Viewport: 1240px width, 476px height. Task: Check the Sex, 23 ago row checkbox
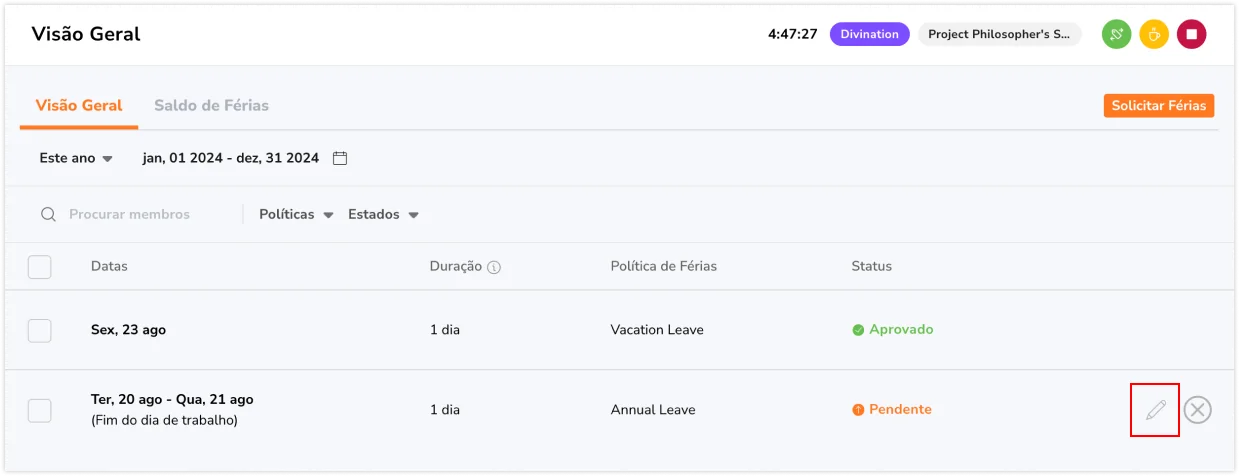tap(39, 330)
